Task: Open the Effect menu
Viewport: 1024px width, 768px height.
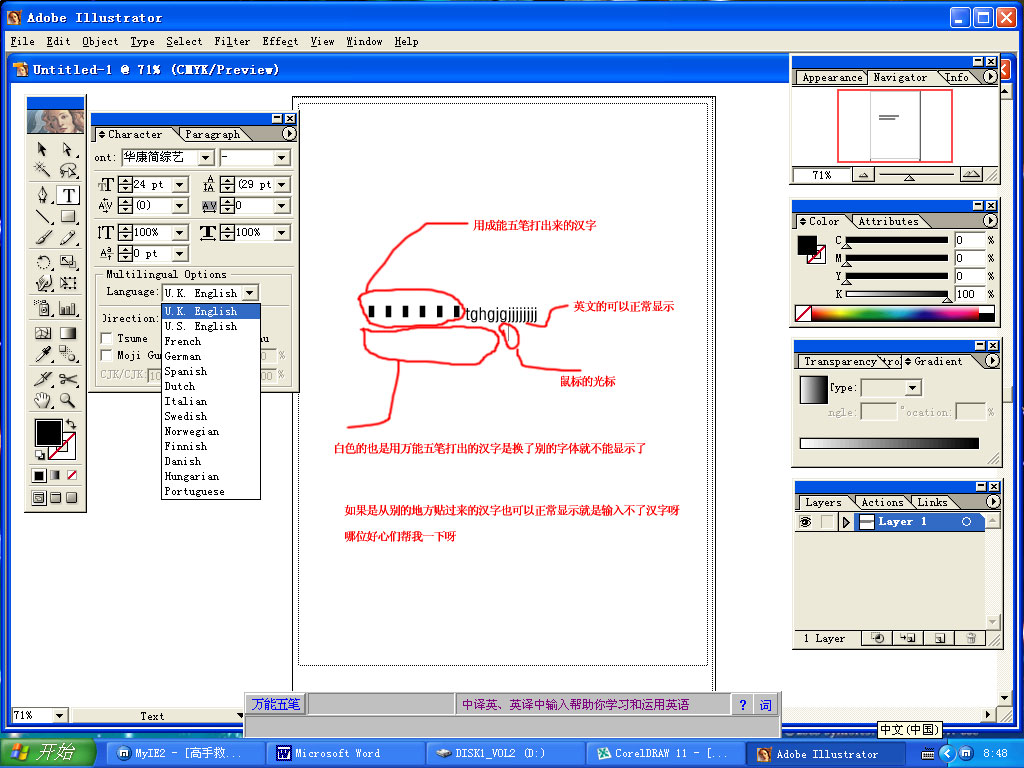Action: (x=280, y=41)
